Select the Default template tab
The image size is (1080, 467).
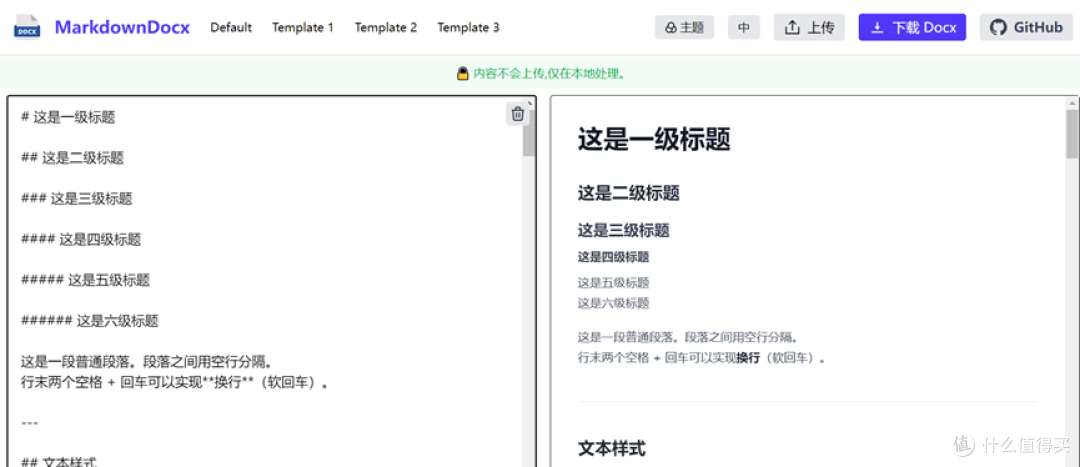point(231,28)
